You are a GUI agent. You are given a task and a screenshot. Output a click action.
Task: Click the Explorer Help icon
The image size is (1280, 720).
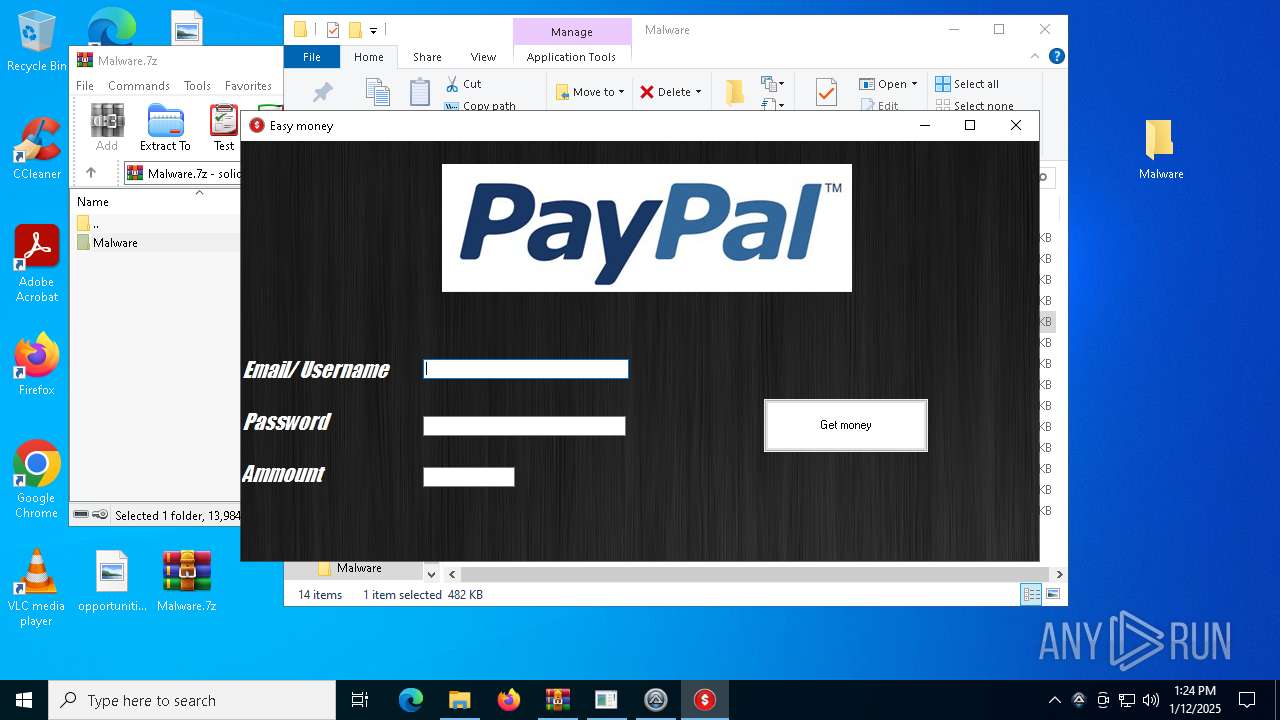pos(1056,57)
